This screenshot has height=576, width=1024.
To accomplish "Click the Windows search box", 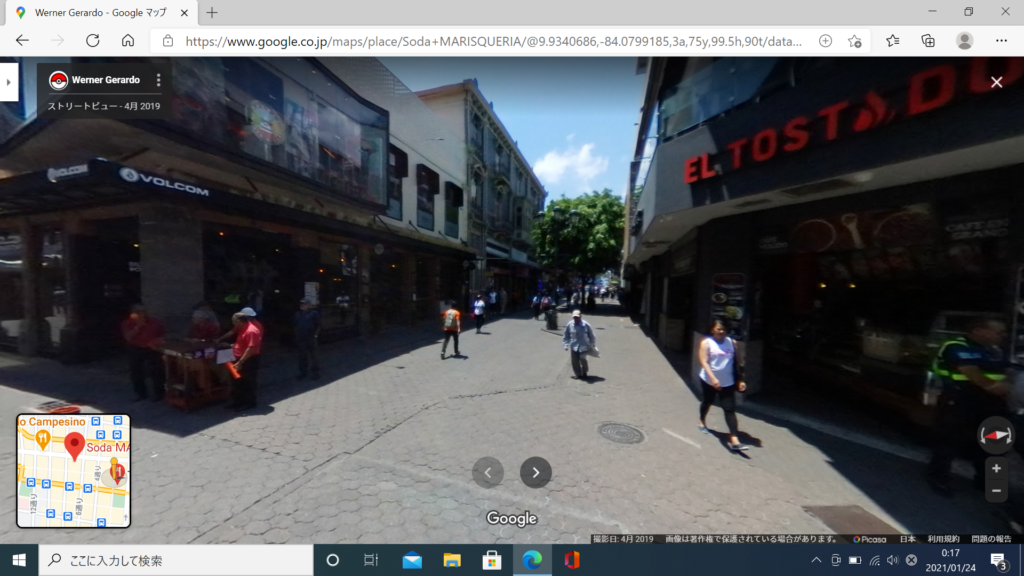I will pos(176,560).
